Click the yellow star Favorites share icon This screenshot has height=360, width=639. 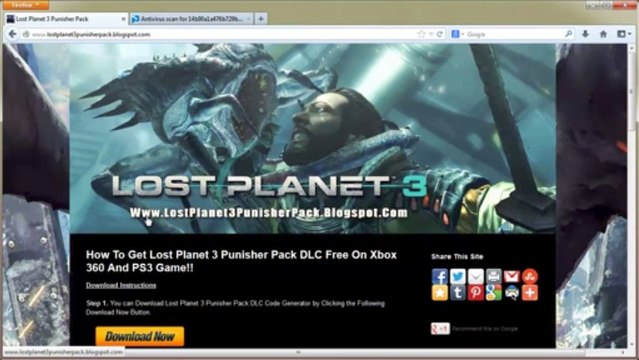tap(440, 293)
